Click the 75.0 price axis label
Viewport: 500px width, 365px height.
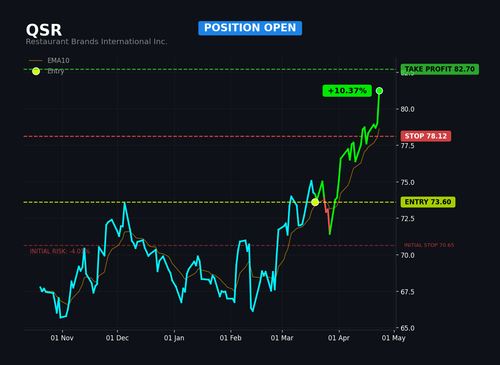point(407,182)
